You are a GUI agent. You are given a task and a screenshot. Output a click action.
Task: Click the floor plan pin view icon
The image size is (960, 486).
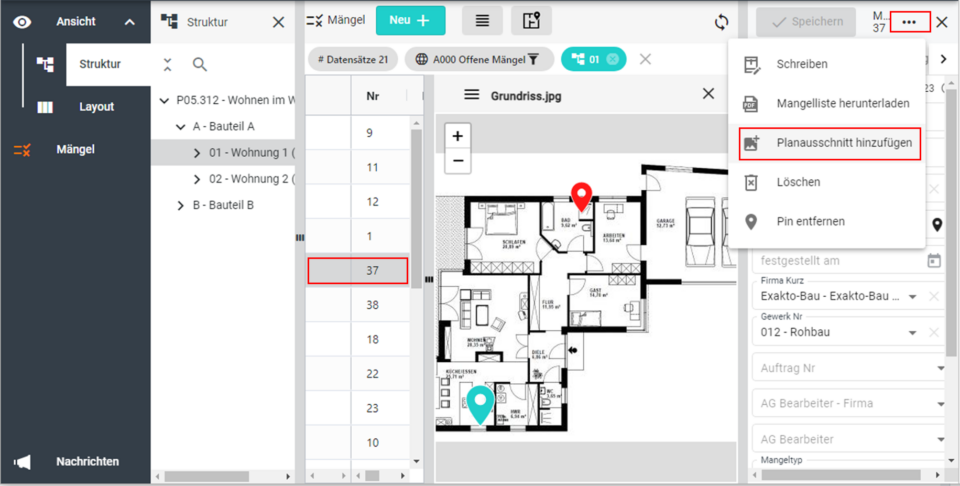pos(531,21)
